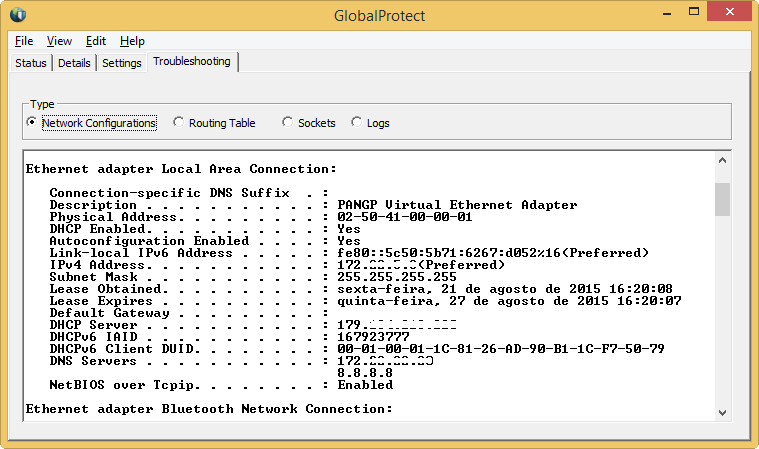The image size is (759, 449).
Task: Open the Help menu
Action: [132, 41]
